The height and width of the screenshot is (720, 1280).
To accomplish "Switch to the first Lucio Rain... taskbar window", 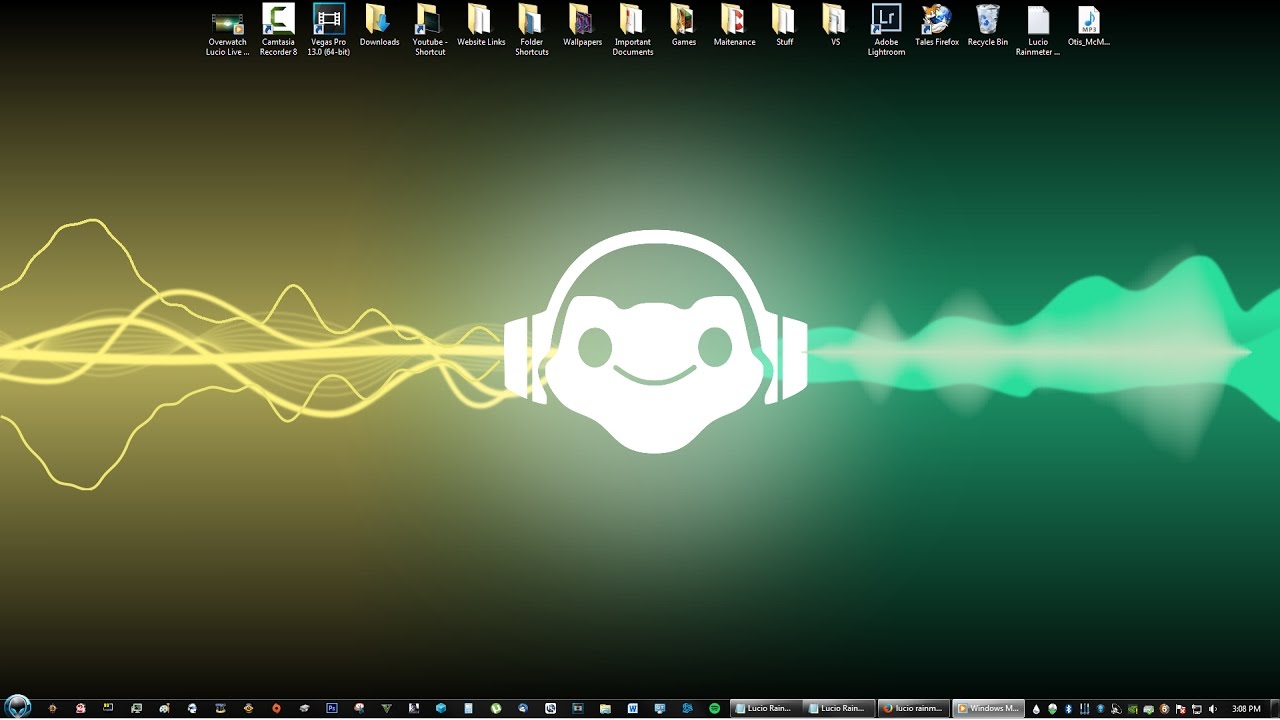I will coord(766,708).
